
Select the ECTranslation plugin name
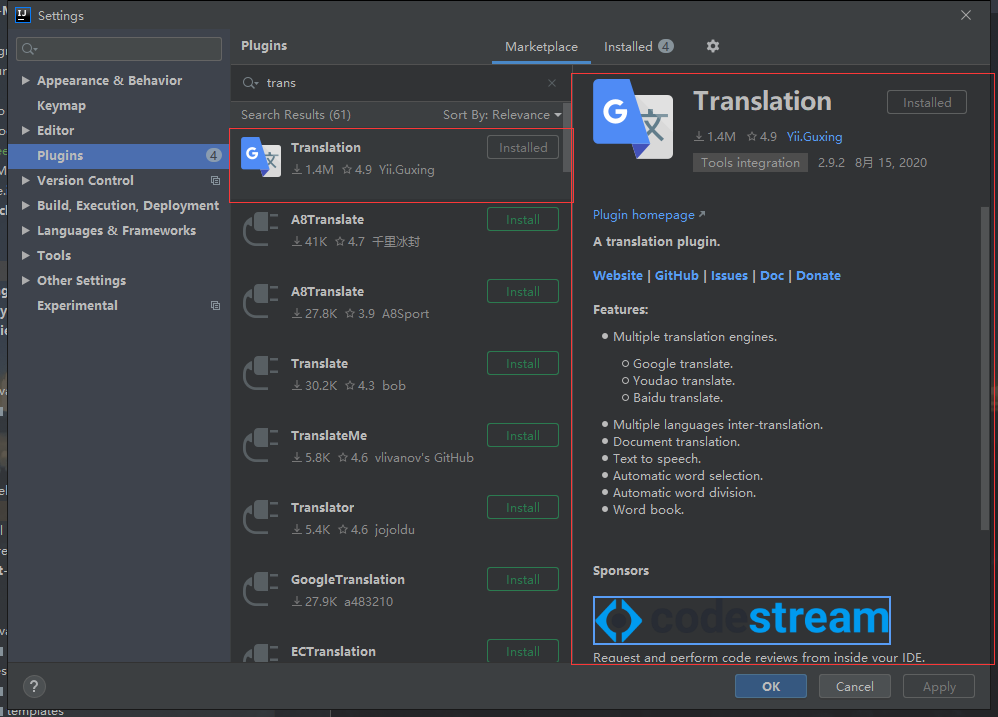[x=333, y=651]
